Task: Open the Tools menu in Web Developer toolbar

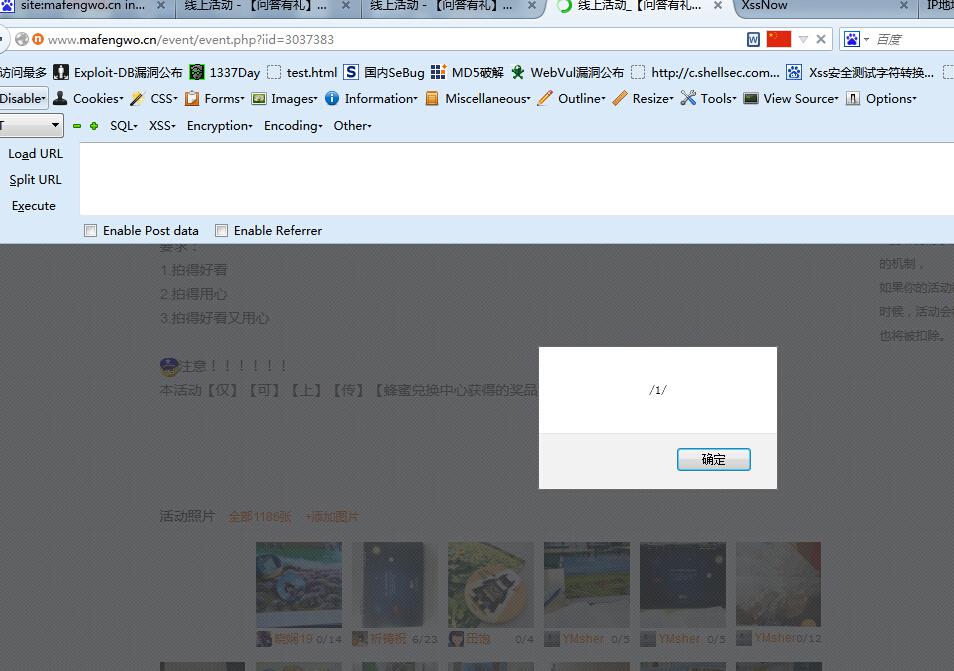Action: pos(718,99)
